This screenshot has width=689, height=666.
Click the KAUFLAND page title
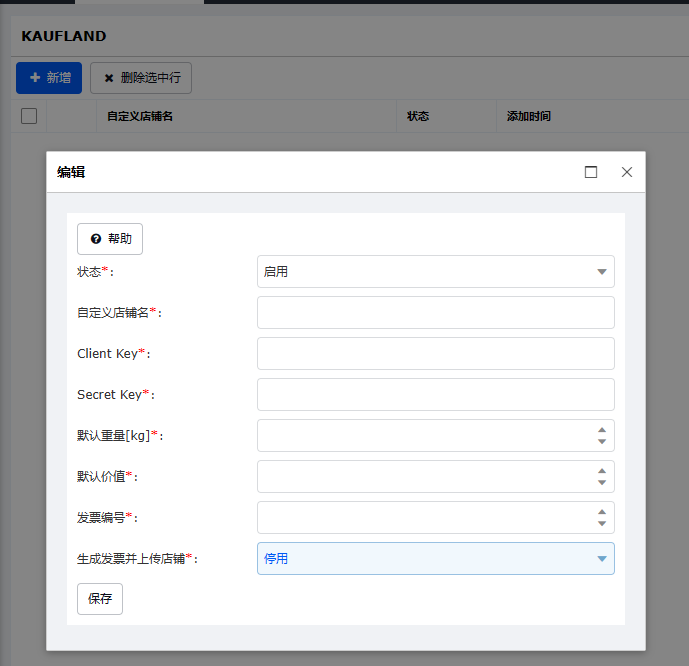64,36
